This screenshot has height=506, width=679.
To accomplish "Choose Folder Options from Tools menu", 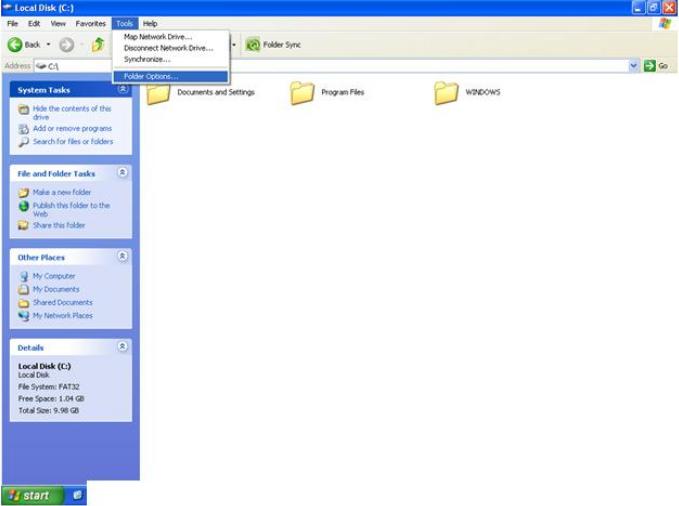I will (x=151, y=76).
